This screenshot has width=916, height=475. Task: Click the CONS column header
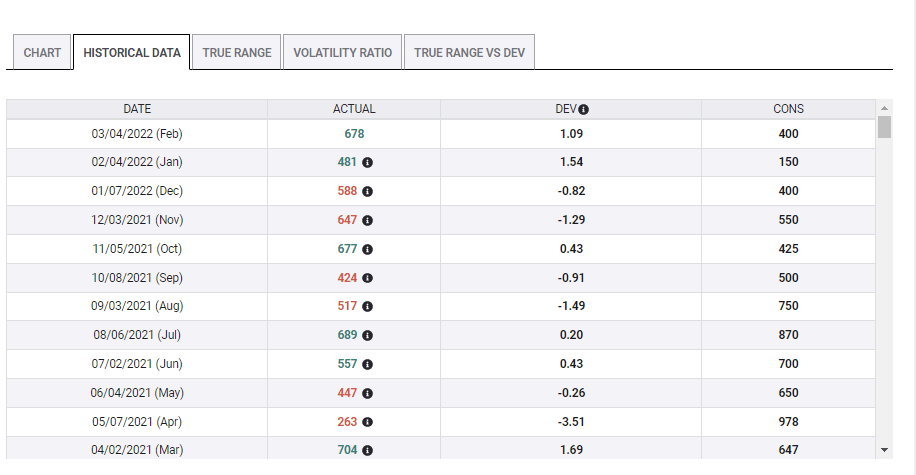click(x=788, y=109)
